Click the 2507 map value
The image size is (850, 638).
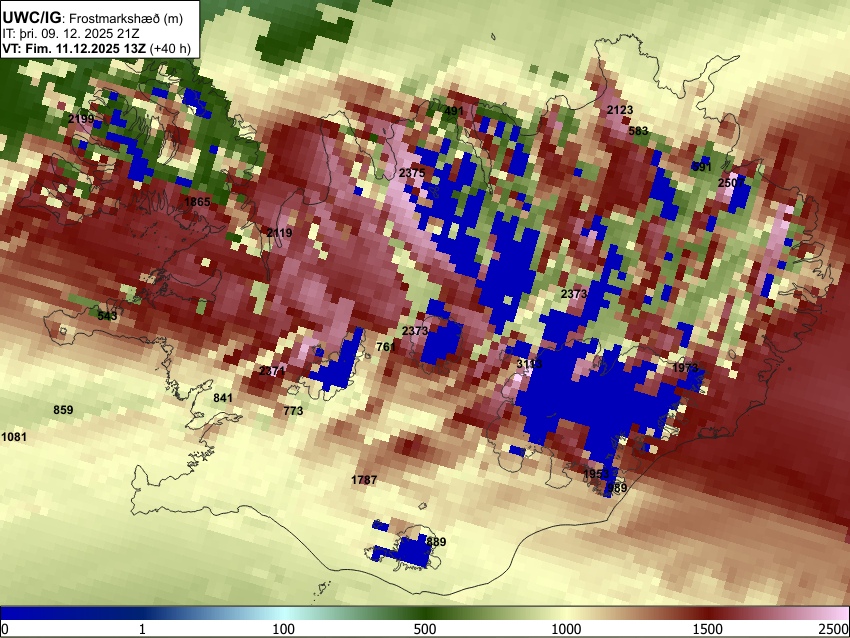[x=731, y=183]
